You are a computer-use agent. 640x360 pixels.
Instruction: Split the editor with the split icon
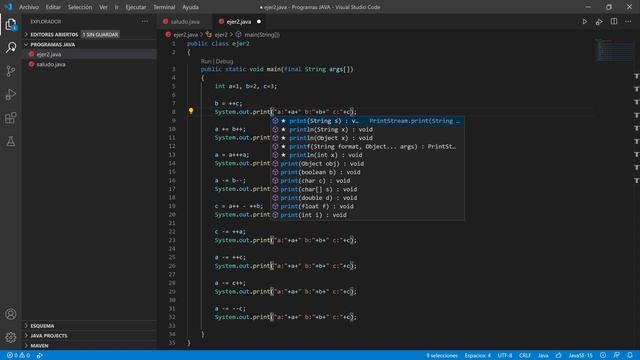(614, 21)
